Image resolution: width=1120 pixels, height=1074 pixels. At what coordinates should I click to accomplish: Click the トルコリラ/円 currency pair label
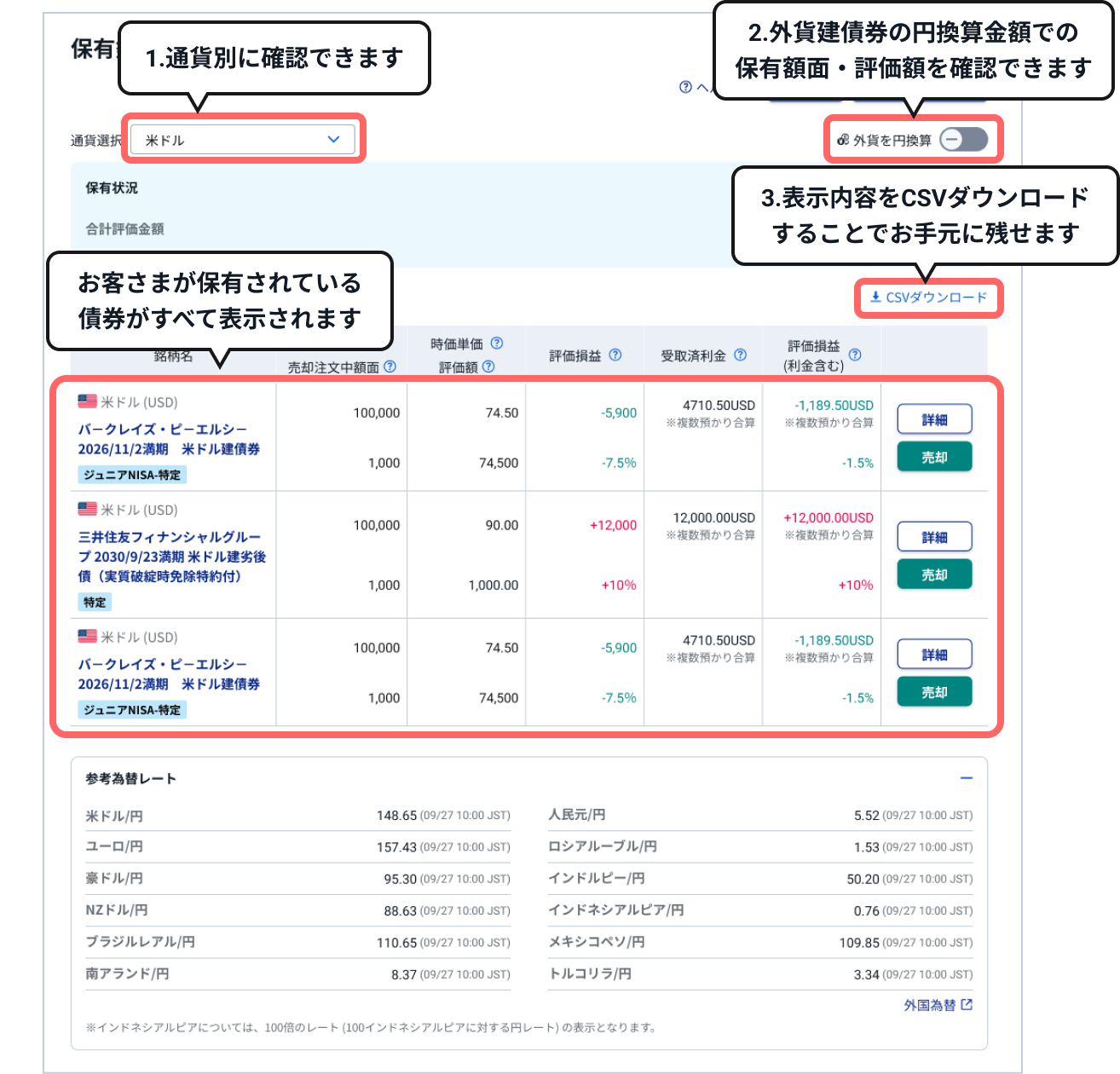590,973
